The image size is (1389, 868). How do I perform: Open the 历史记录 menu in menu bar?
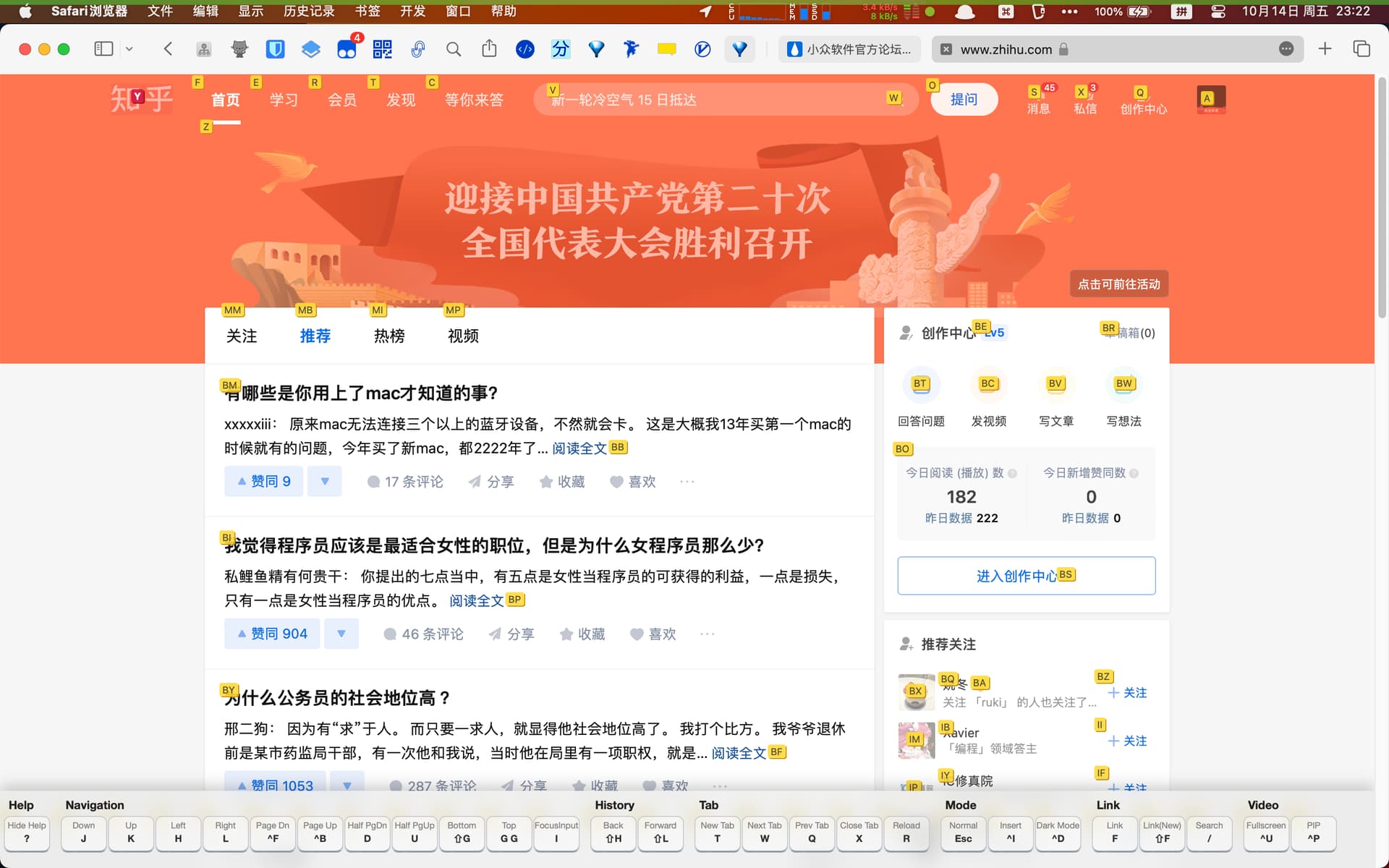(309, 11)
